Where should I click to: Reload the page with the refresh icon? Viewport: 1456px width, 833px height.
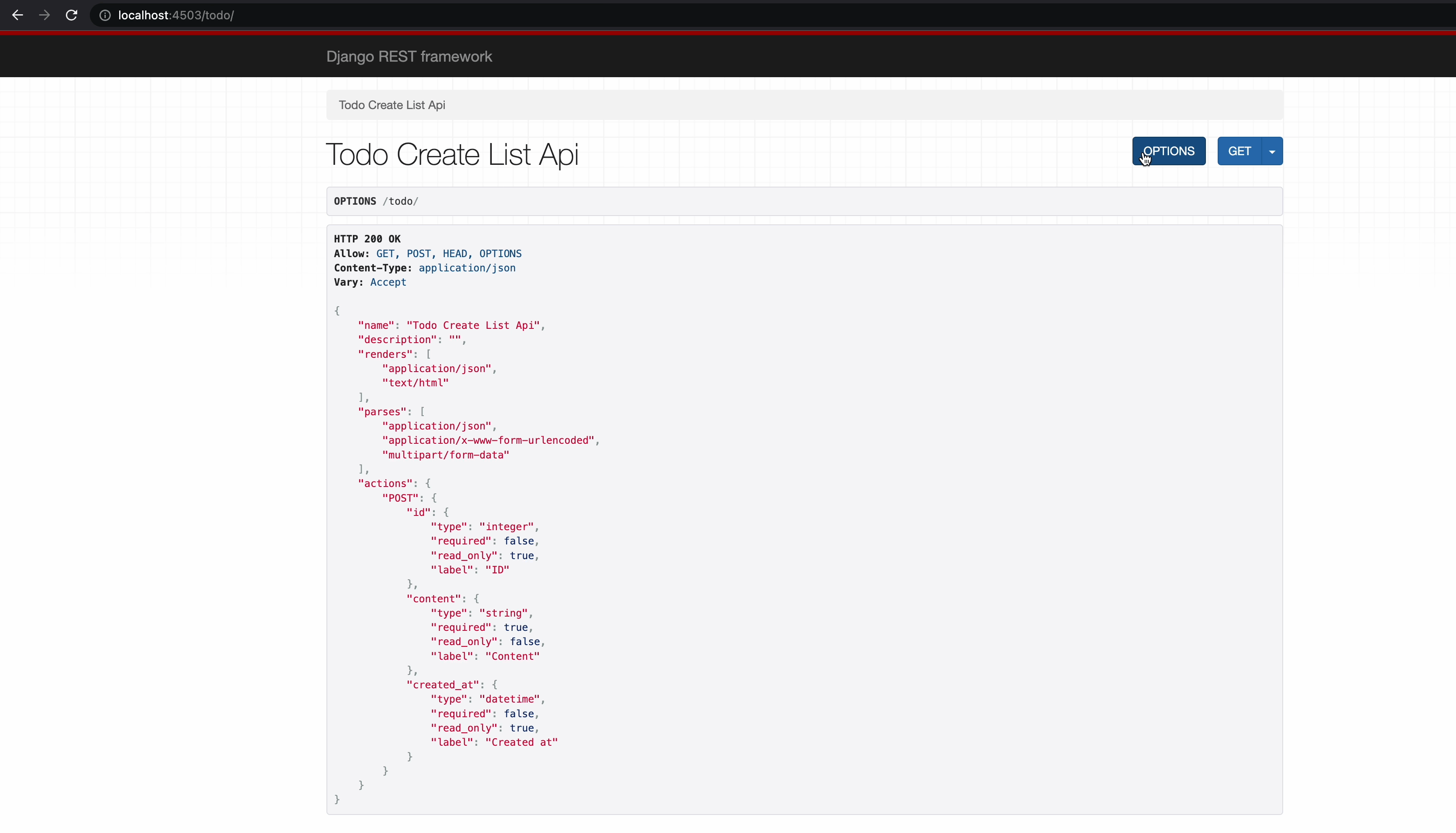71,15
